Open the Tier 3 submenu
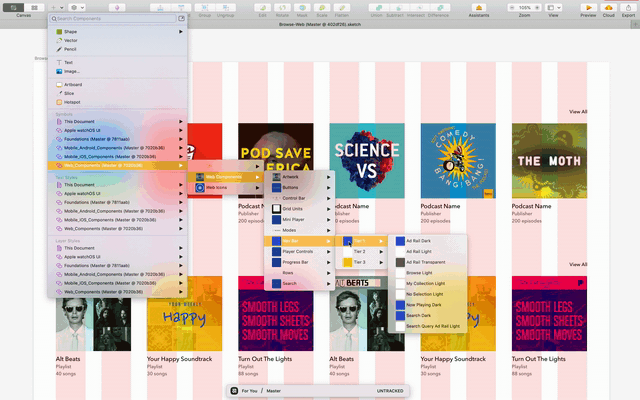 point(361,262)
